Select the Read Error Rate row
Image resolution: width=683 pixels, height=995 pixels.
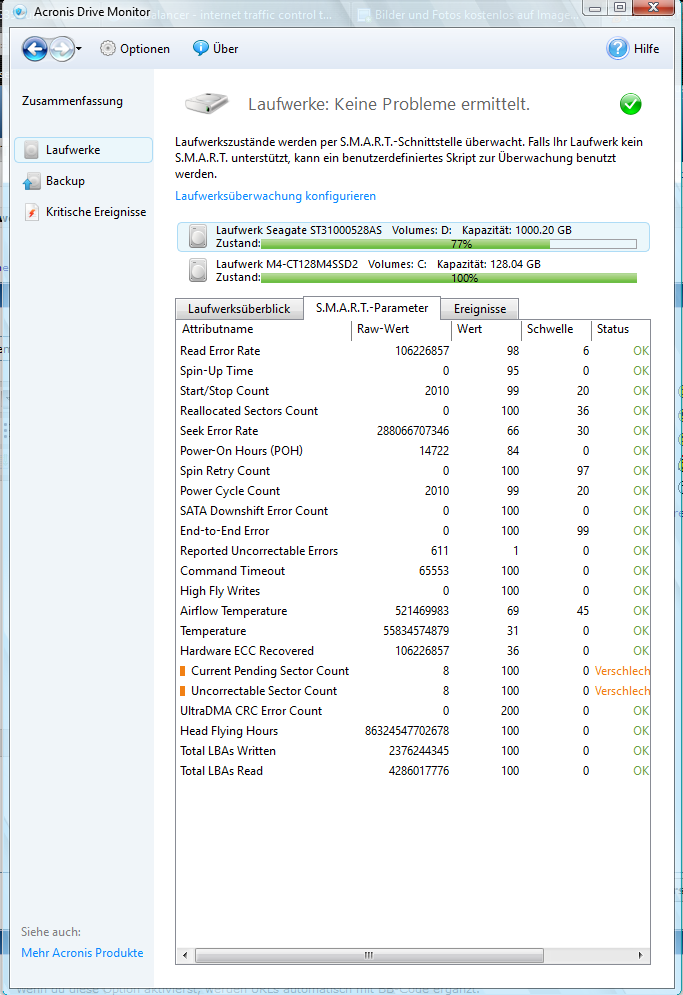pyautogui.click(x=413, y=351)
